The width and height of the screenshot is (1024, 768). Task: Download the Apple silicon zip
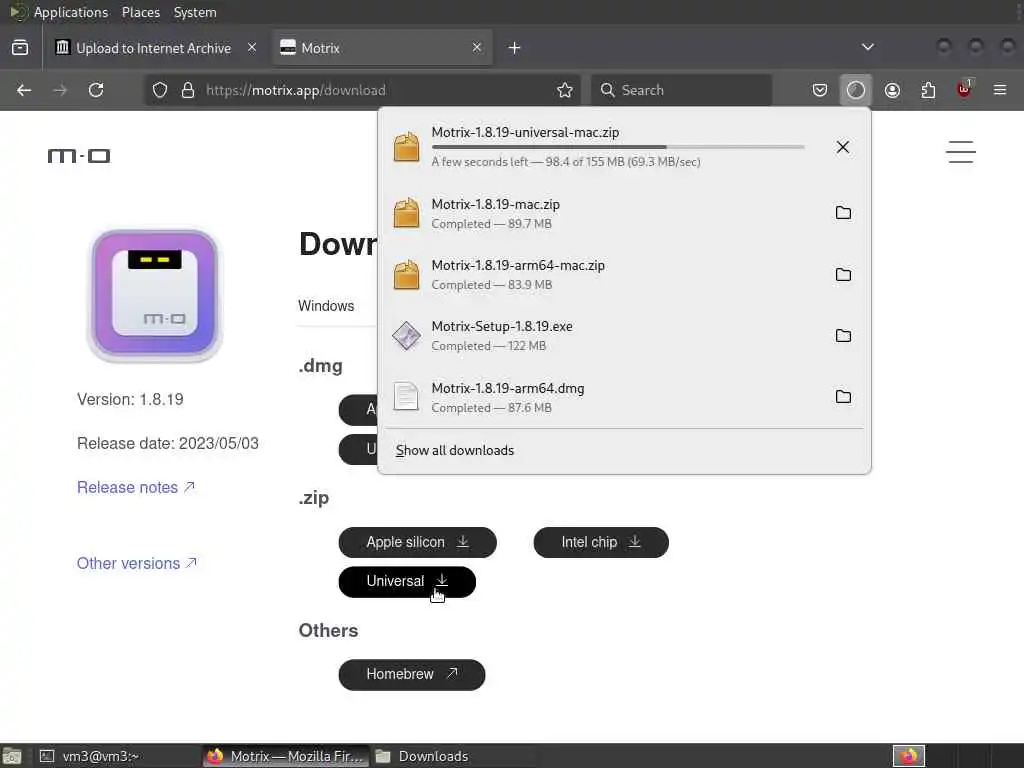417,542
